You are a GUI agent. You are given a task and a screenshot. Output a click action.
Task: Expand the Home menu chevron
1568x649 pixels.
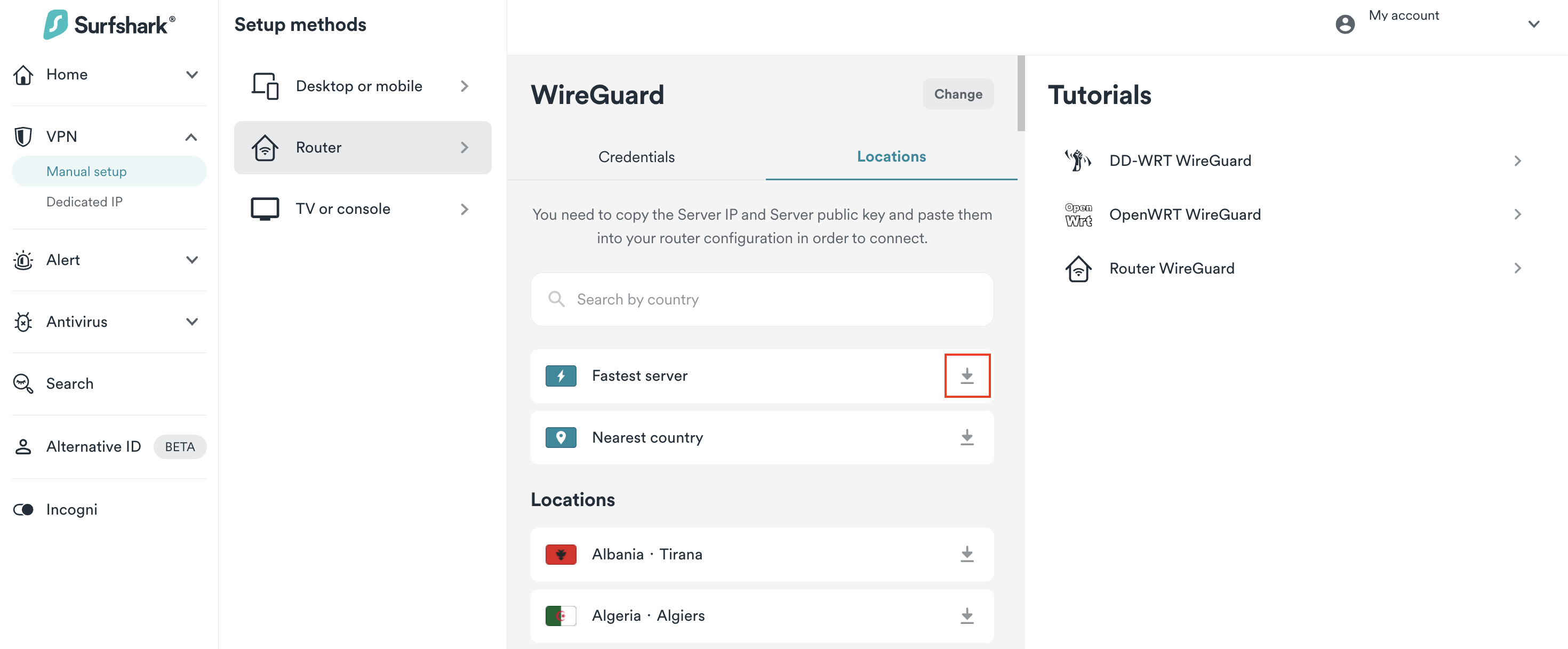pos(192,74)
